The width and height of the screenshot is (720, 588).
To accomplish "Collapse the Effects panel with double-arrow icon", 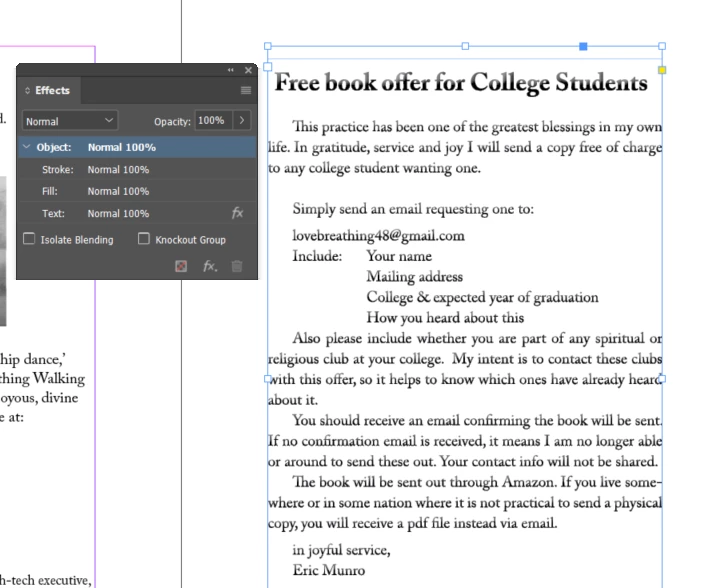I will coord(231,70).
